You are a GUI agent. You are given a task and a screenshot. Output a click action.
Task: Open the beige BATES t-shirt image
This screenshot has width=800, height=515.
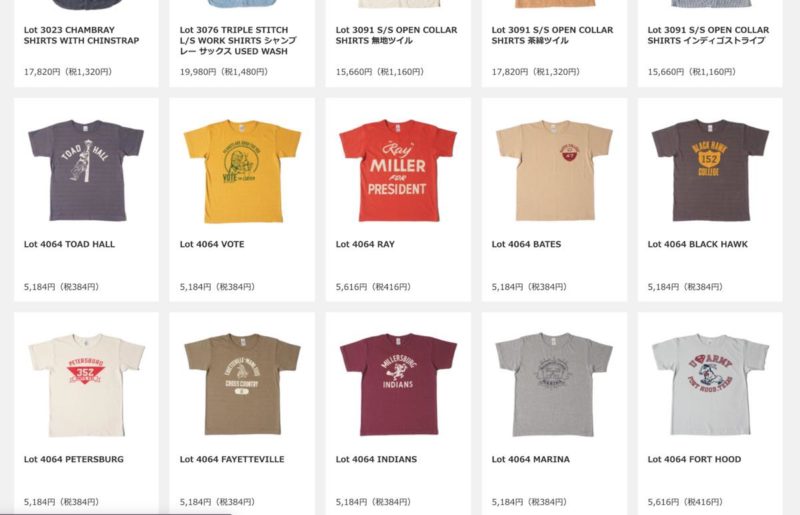click(554, 170)
